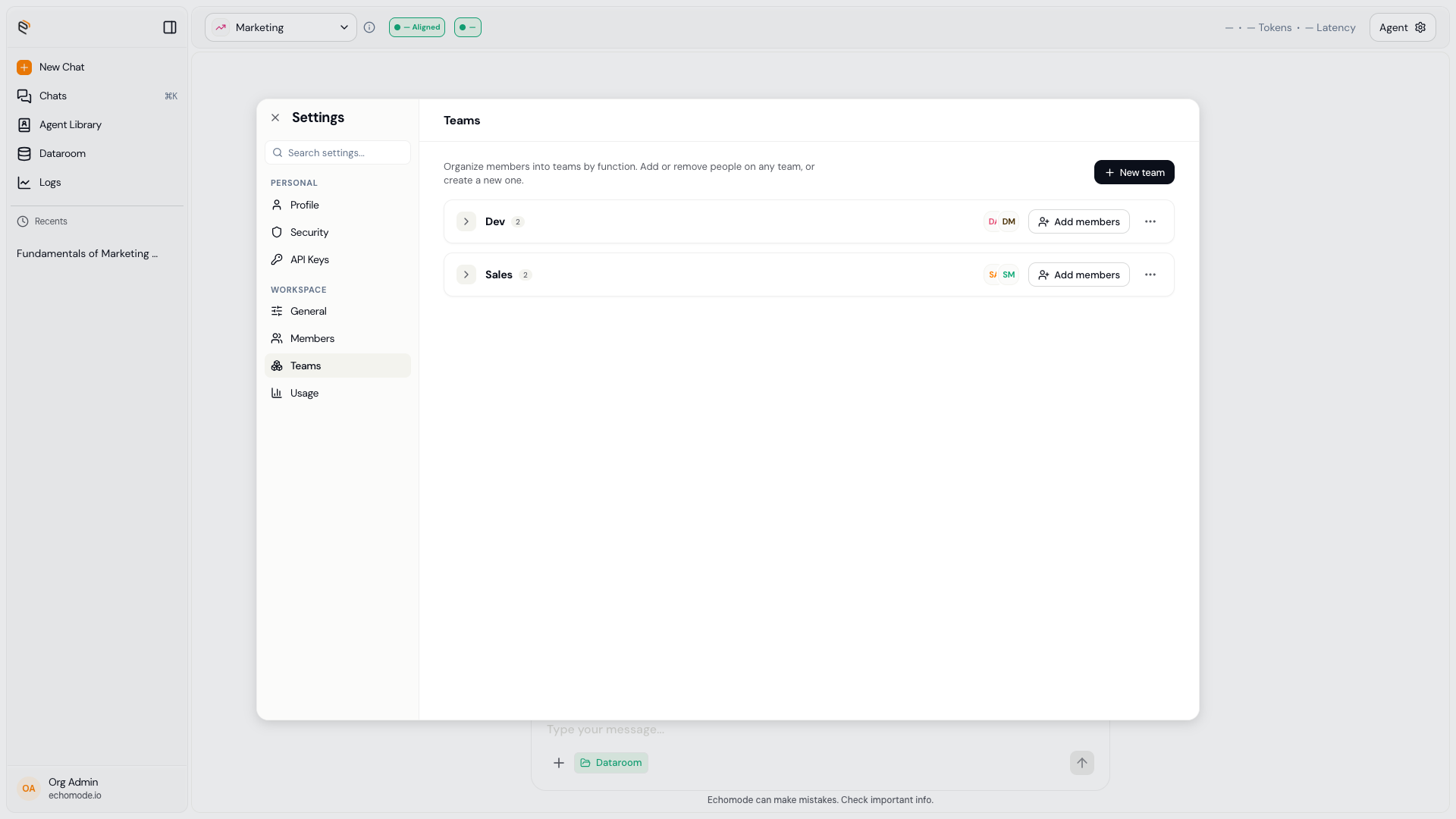
Task: Open the Usage workspace settings
Action: click(337, 394)
